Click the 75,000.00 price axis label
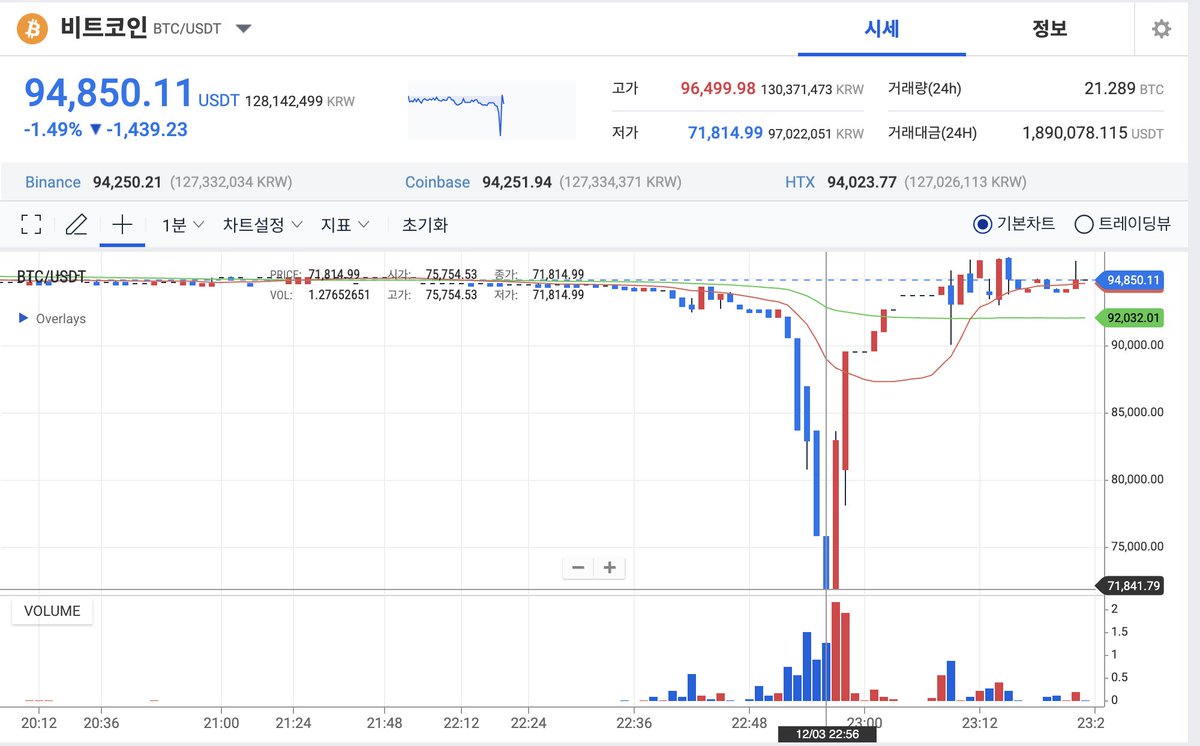Screen dimensions: 1200x746 point(1136,547)
